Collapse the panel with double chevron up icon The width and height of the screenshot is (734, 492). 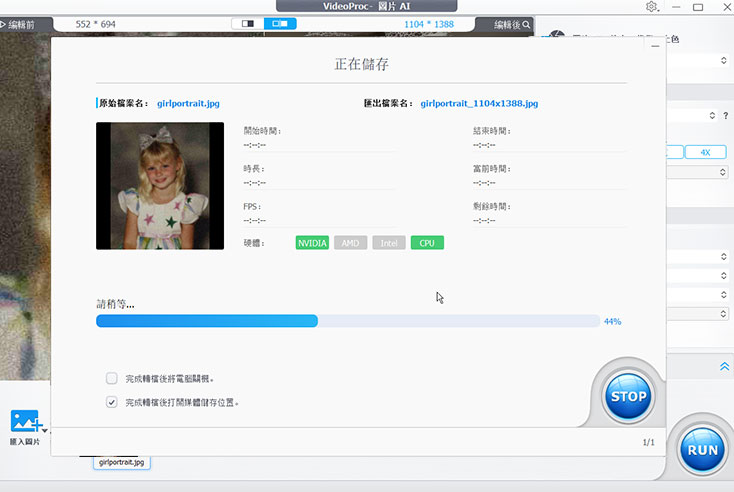click(x=724, y=366)
